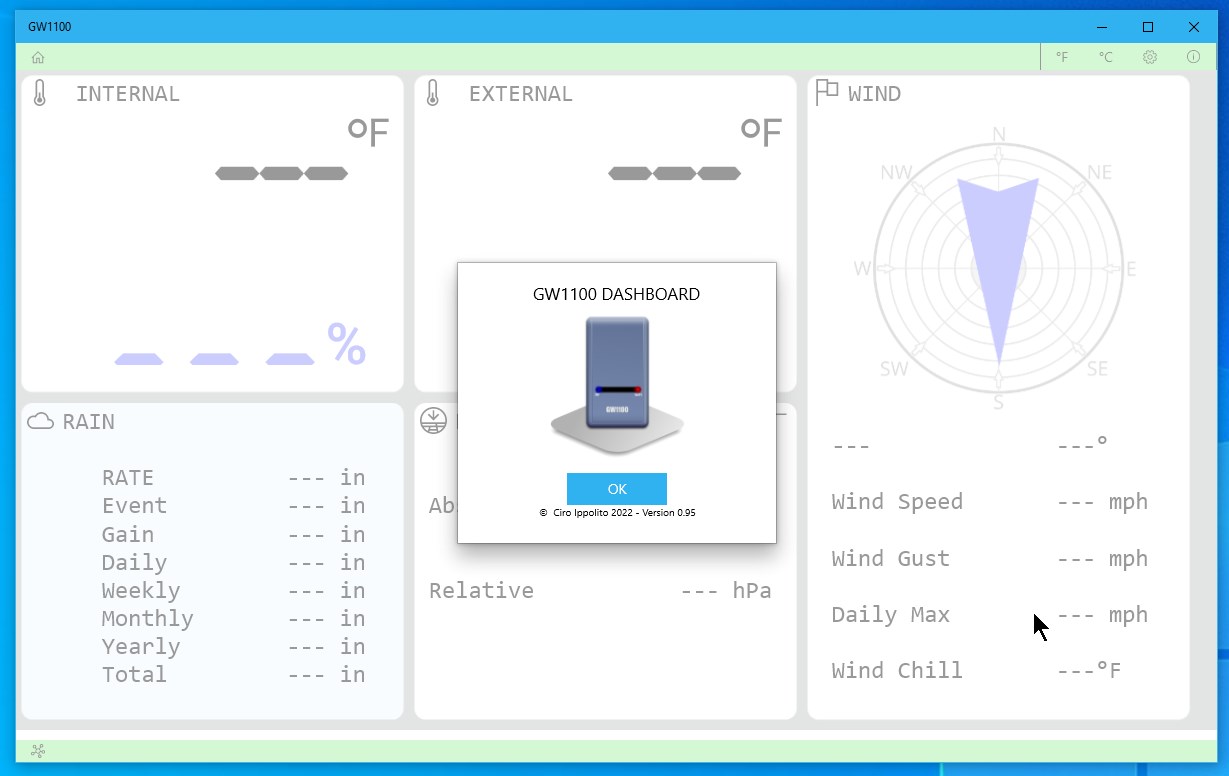Click the INTERNAL °F unit symbol
Screen dimensions: 1229x776
368,131
